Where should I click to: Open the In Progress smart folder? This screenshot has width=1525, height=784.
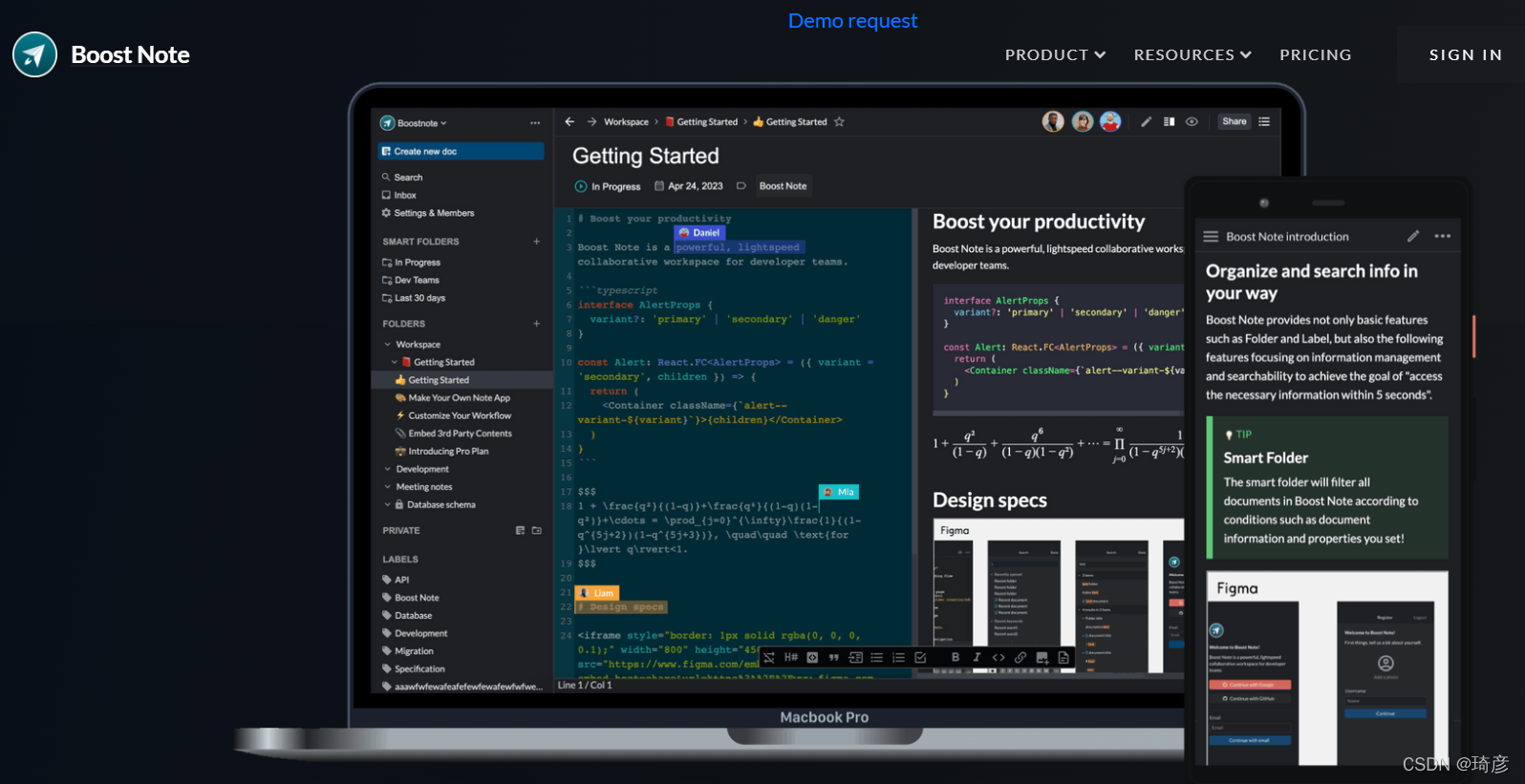point(412,263)
